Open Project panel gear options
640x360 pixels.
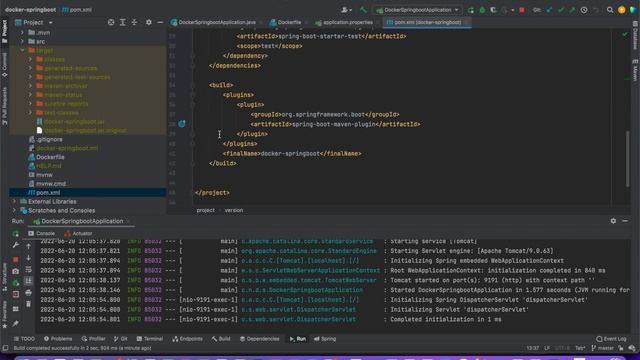click(x=149, y=22)
